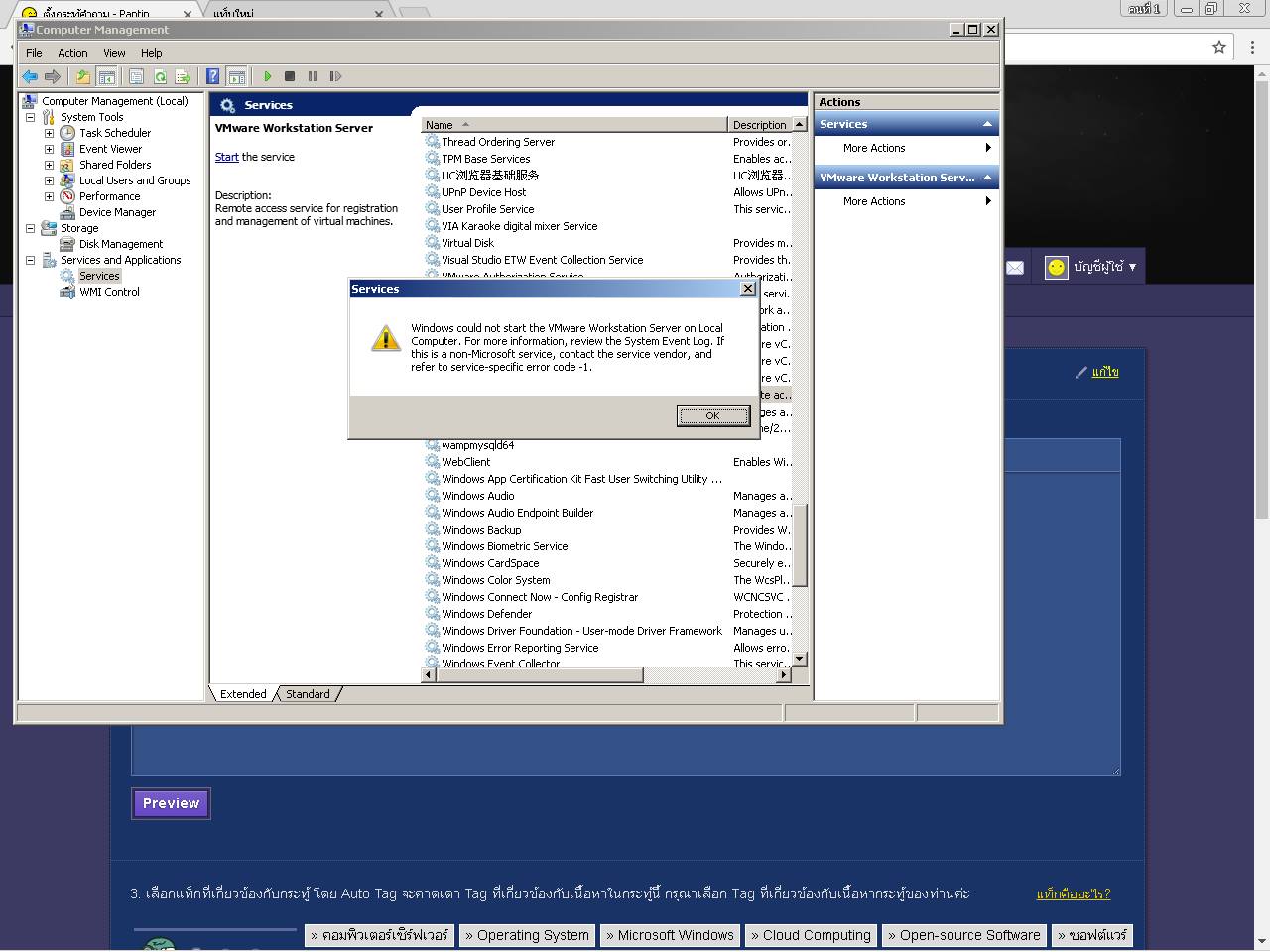Viewport: 1270px width, 952px height.
Task: Click the browser bookmark star icon
Action: click(x=1219, y=47)
